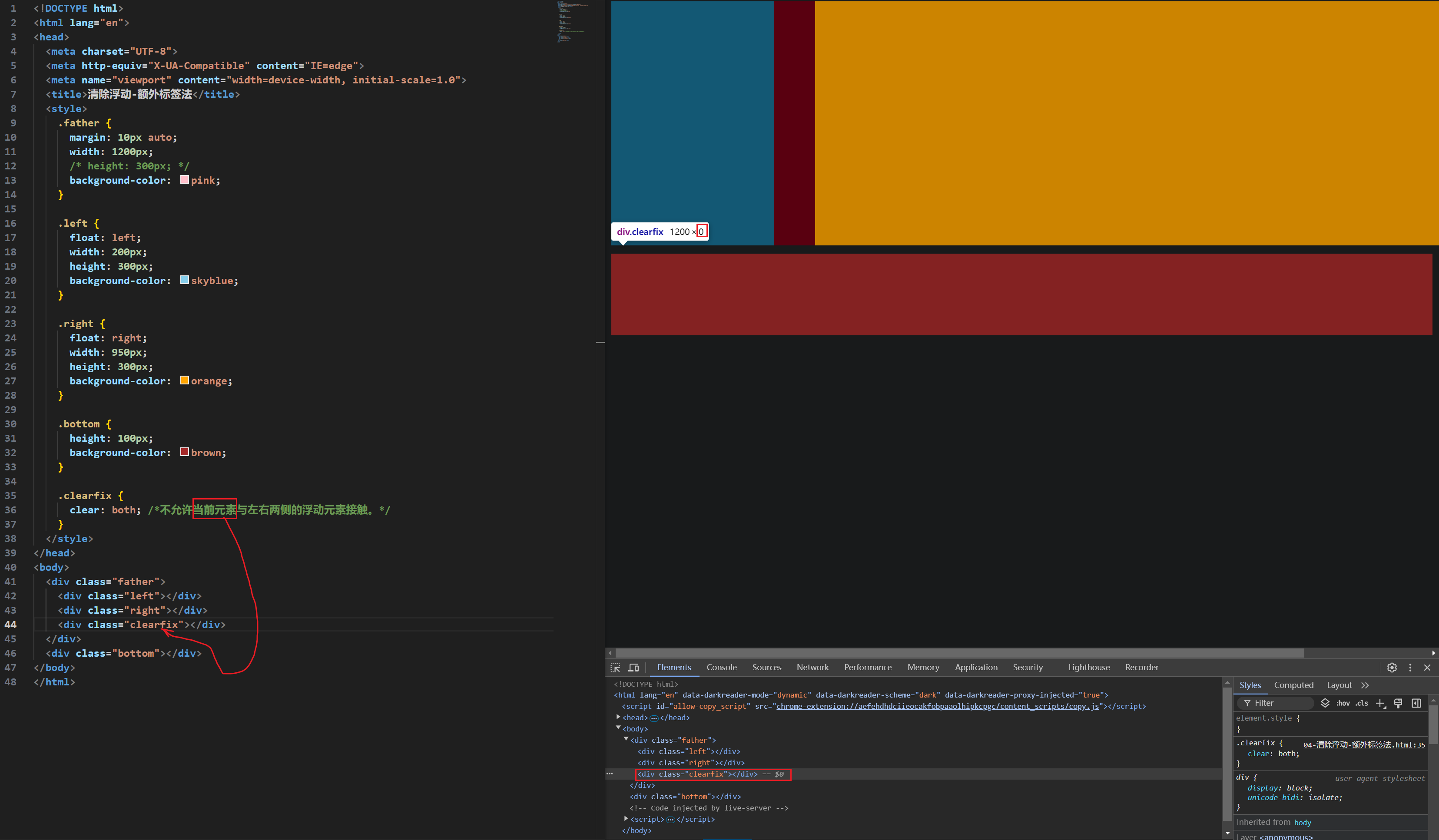Open DevTools settings gear
This screenshot has width=1439, height=840.
coord(1392,668)
